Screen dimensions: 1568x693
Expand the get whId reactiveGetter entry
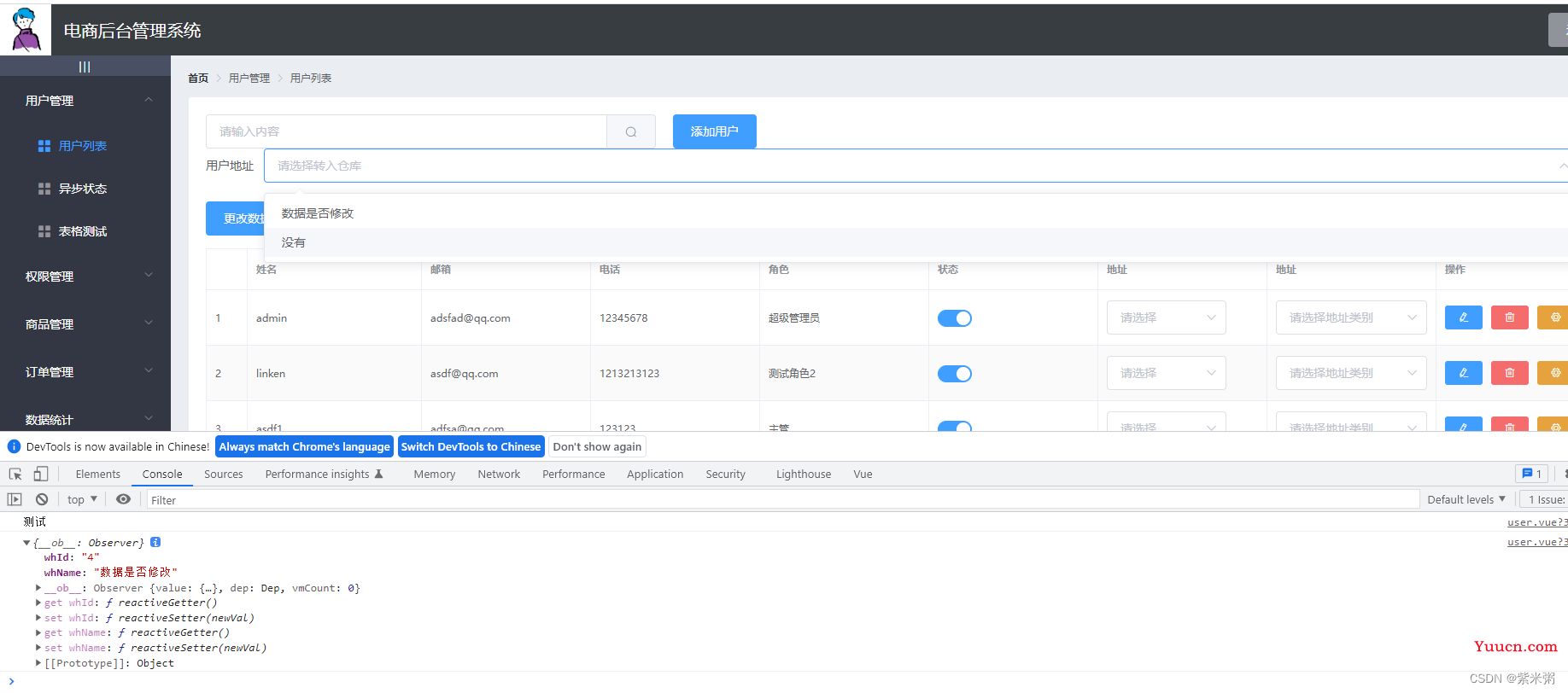(38, 603)
